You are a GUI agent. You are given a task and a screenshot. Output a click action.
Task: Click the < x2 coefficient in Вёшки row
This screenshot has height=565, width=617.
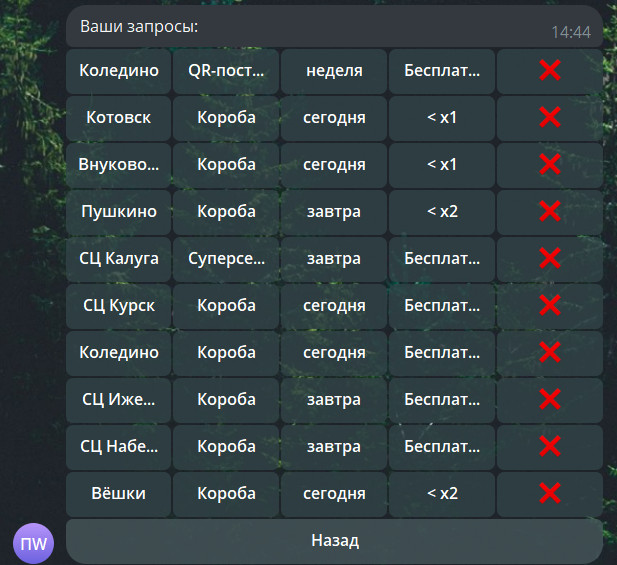[x=441, y=493]
